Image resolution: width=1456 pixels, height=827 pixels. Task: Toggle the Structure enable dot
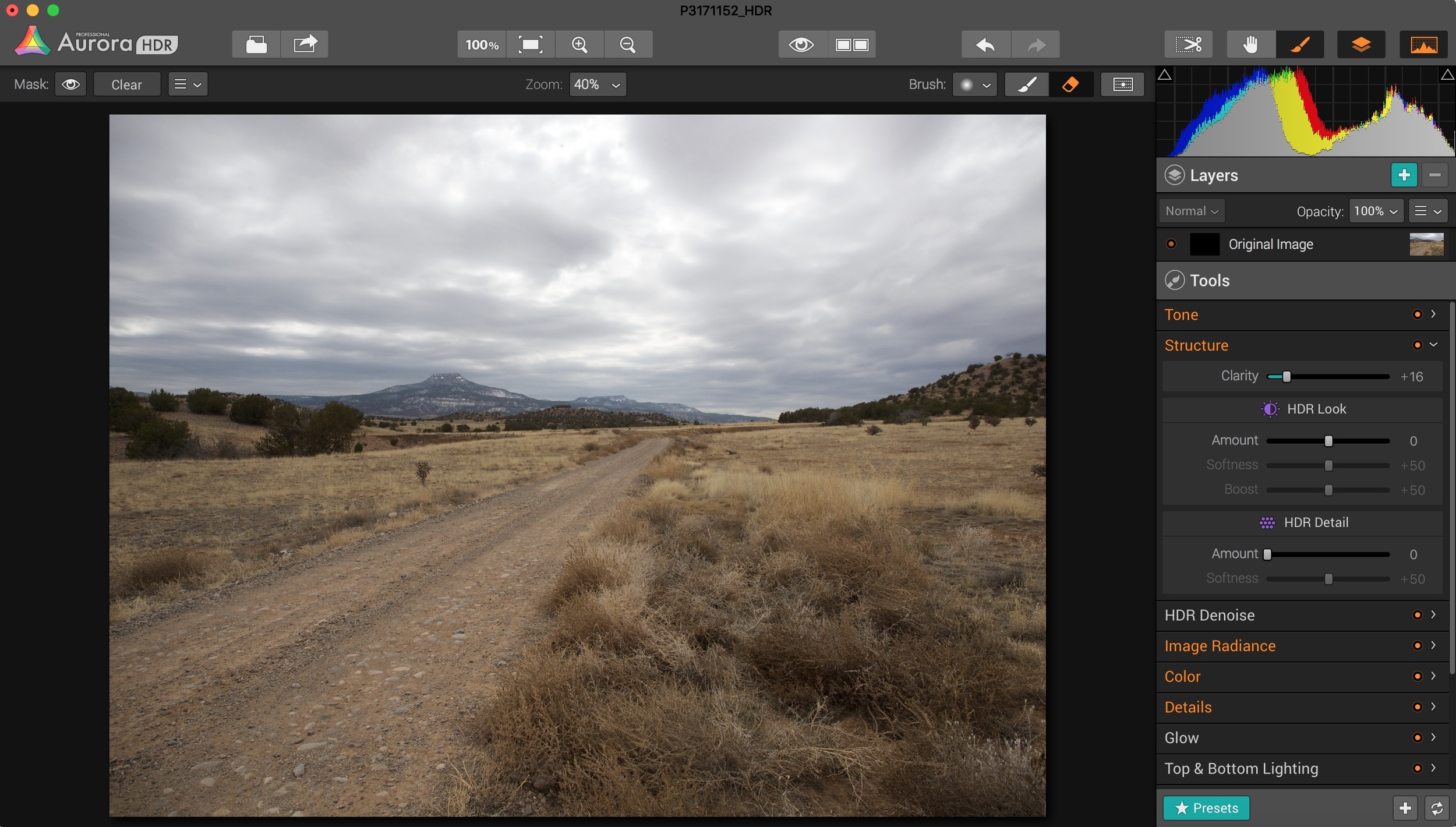[1417, 345]
